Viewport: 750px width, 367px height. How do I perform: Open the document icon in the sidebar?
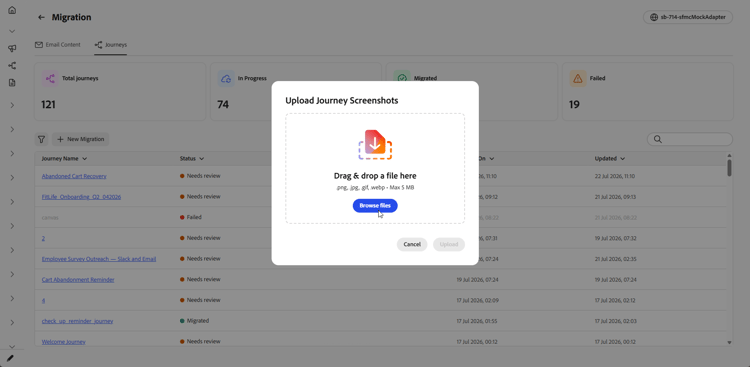[x=12, y=83]
